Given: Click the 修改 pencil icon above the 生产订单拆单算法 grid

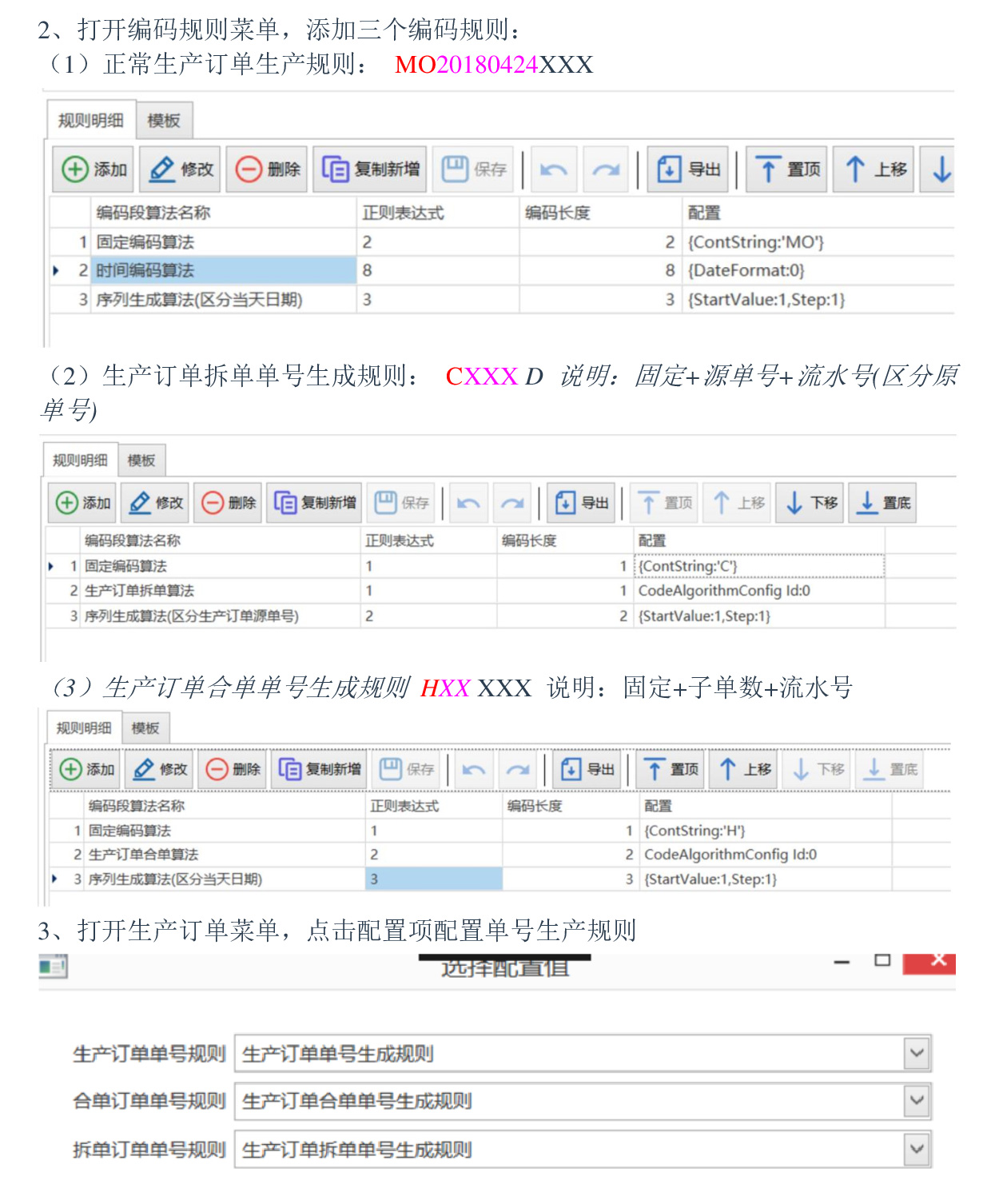Looking at the screenshot, I should click(x=141, y=503).
